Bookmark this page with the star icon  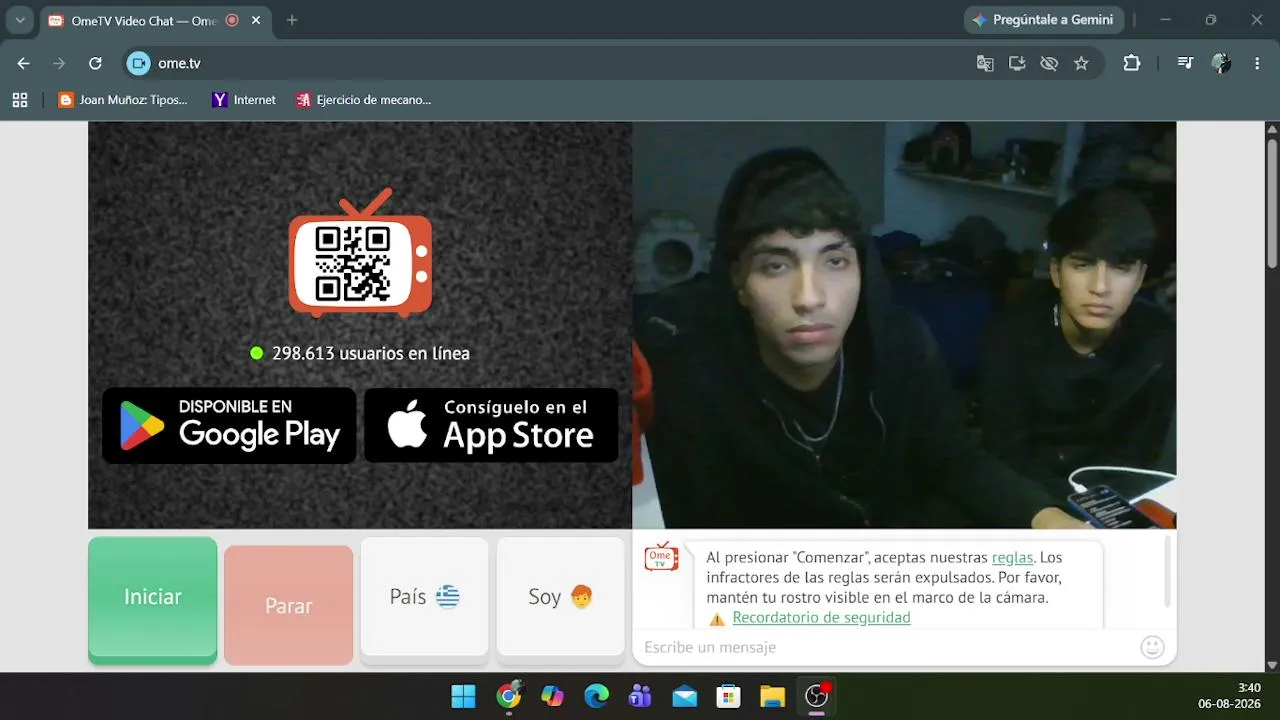[1081, 63]
